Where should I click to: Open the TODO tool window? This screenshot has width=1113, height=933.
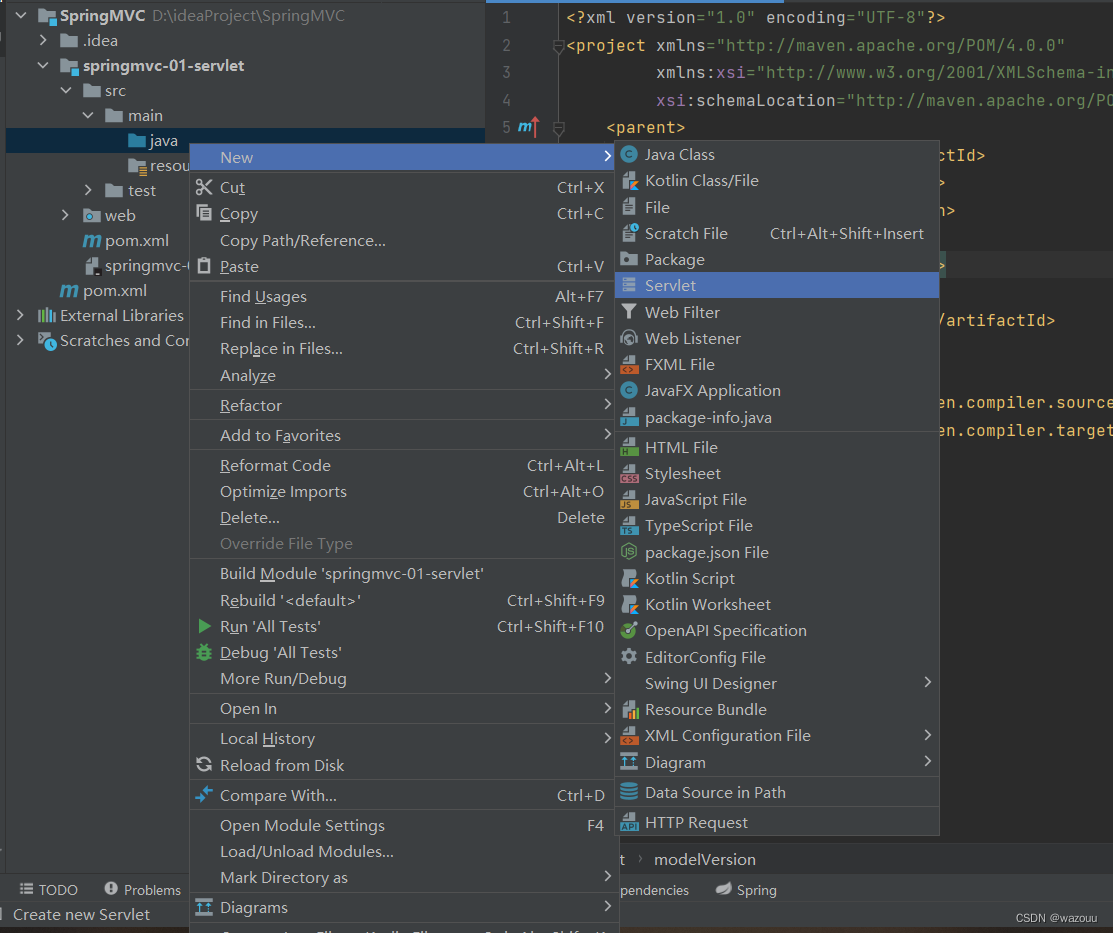point(49,890)
